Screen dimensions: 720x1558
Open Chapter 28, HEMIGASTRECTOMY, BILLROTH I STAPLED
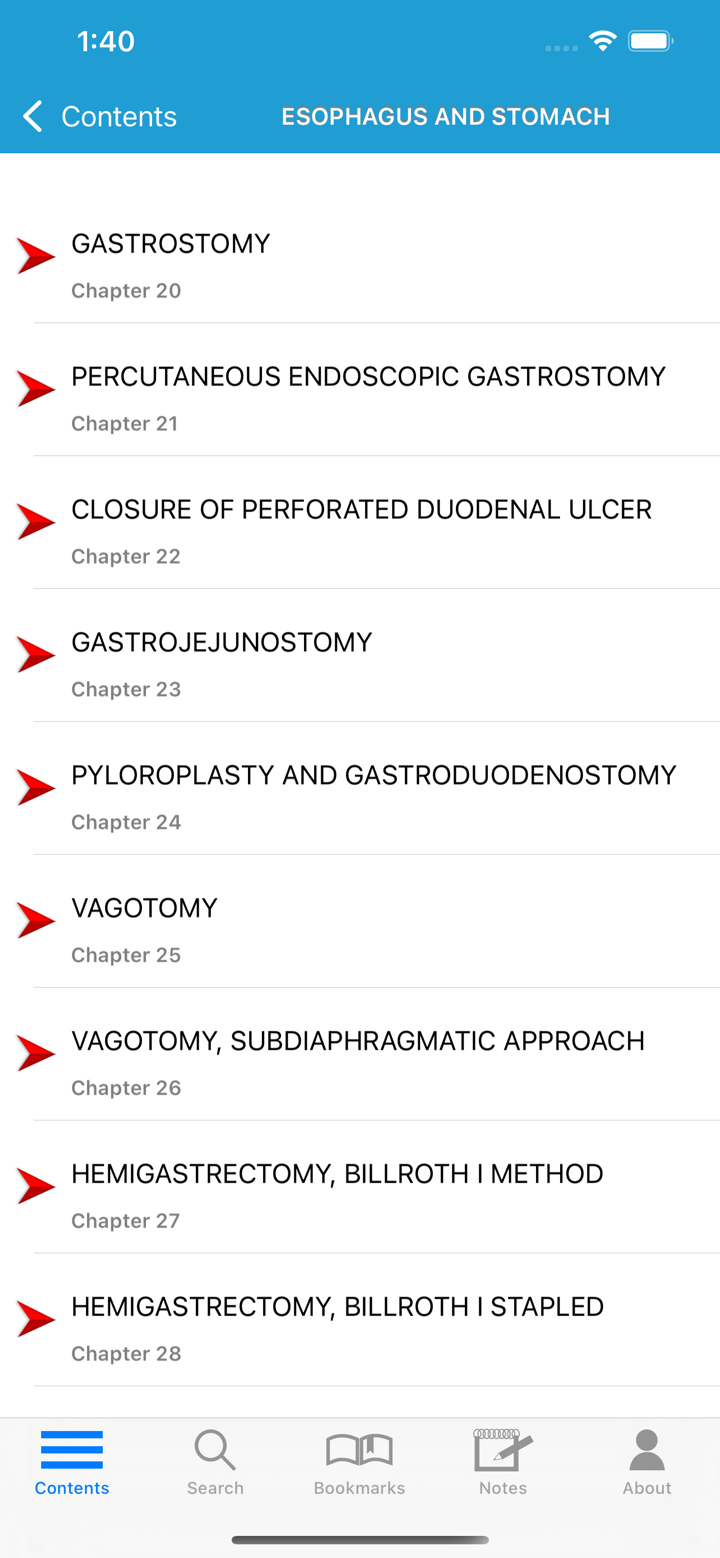point(337,1306)
